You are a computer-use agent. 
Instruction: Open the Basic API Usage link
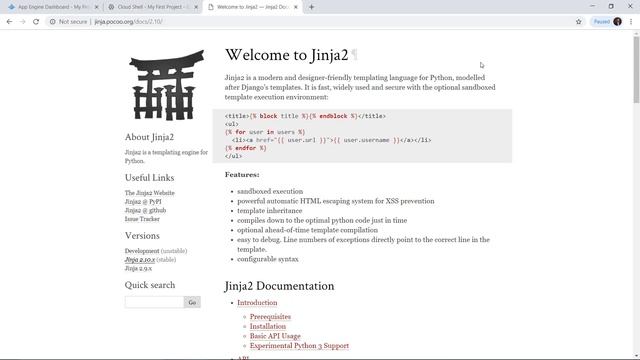coord(275,336)
